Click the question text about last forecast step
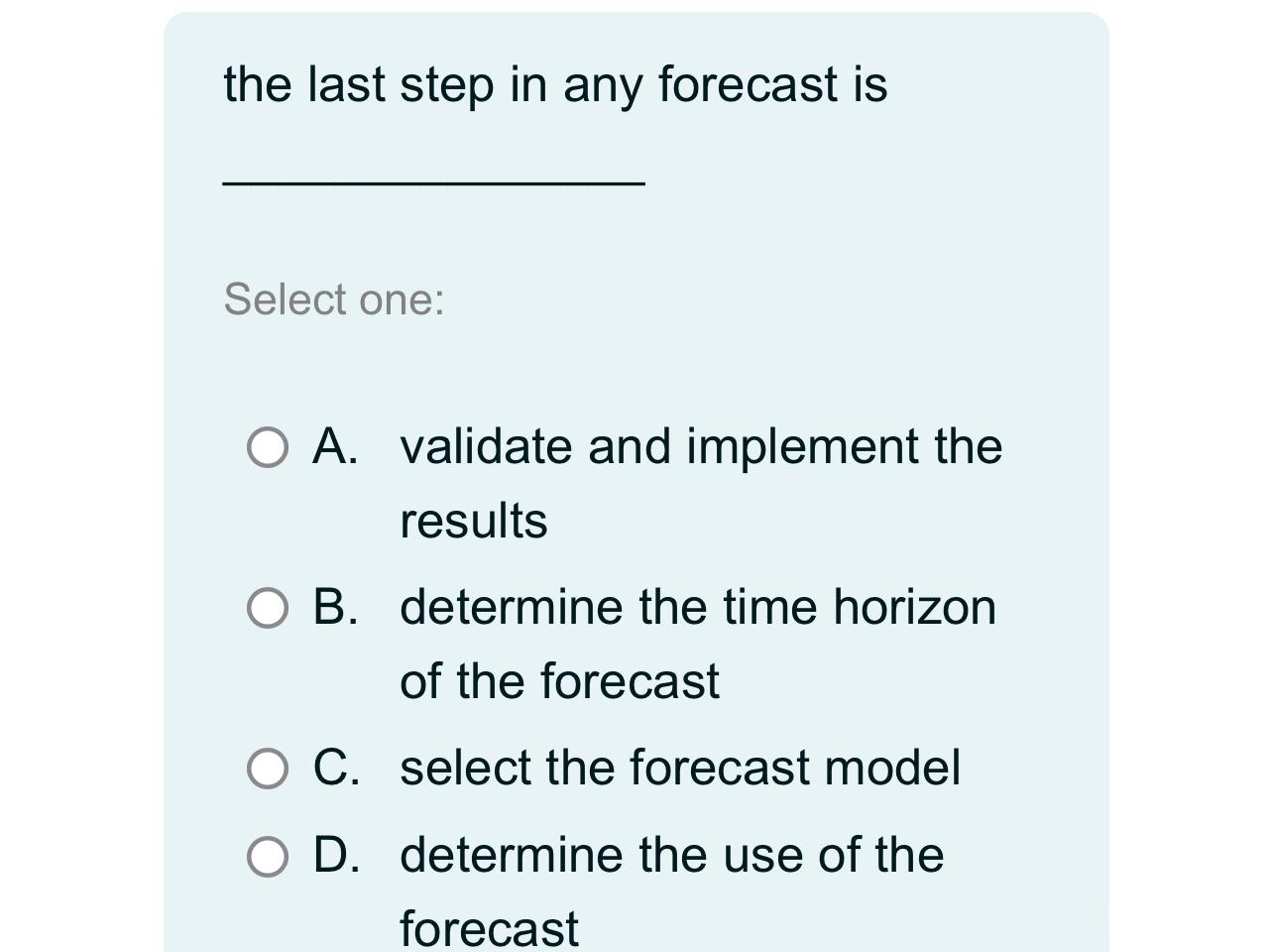 tap(555, 85)
